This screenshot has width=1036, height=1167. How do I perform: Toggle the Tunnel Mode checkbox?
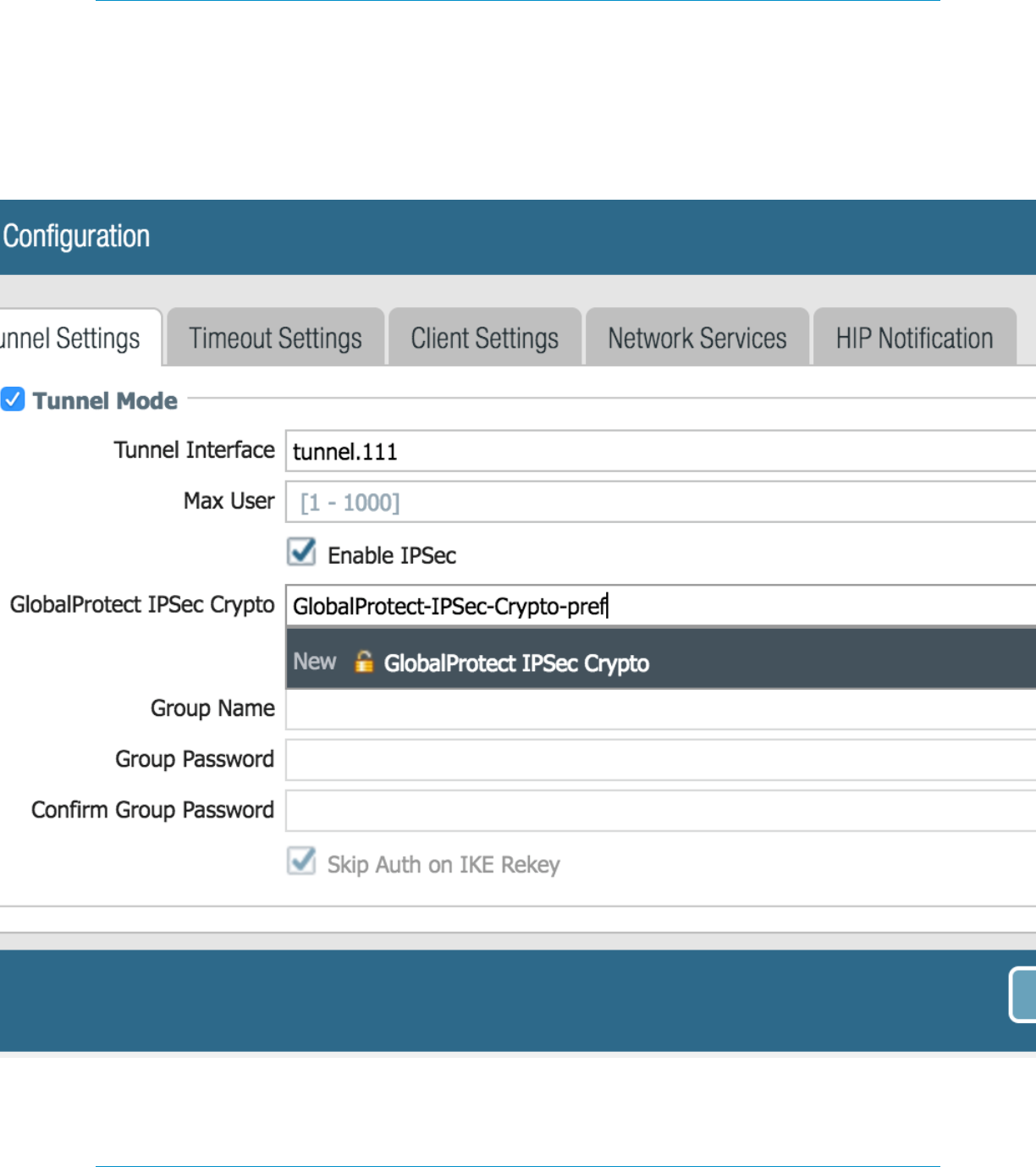[12, 399]
